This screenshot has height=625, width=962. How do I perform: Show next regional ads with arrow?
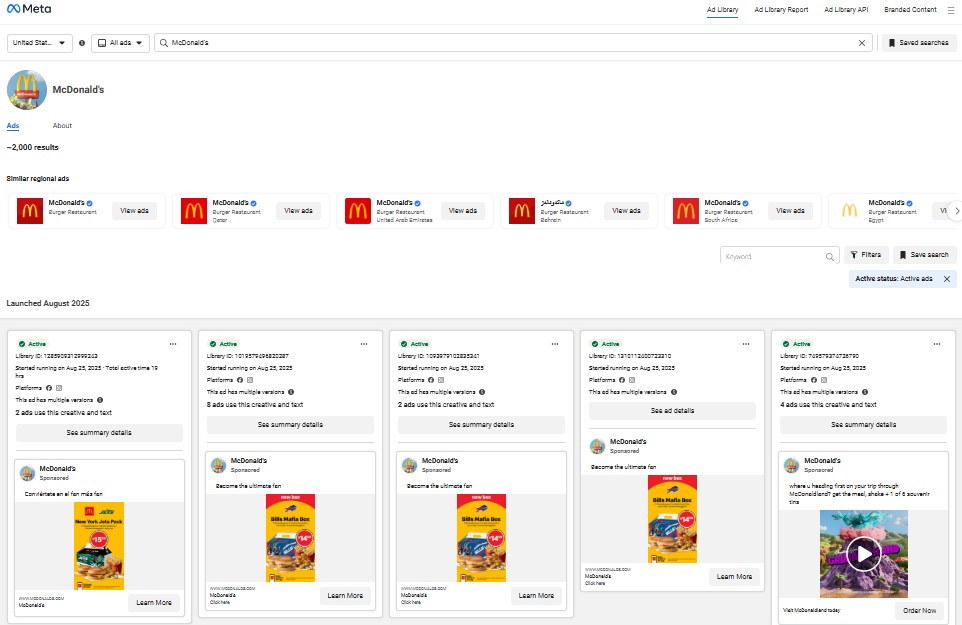click(955, 211)
